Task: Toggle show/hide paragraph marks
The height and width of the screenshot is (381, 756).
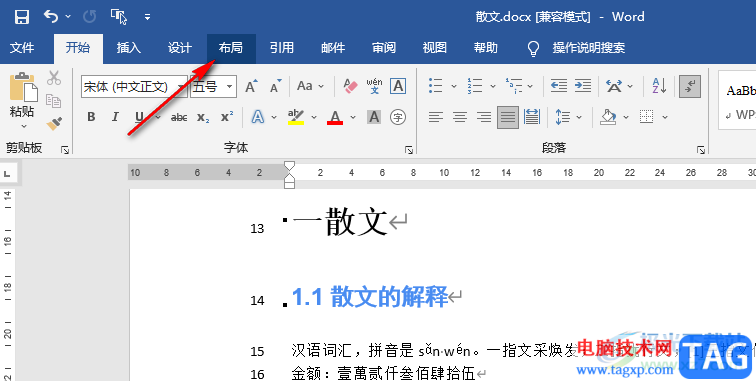Action: click(690, 86)
